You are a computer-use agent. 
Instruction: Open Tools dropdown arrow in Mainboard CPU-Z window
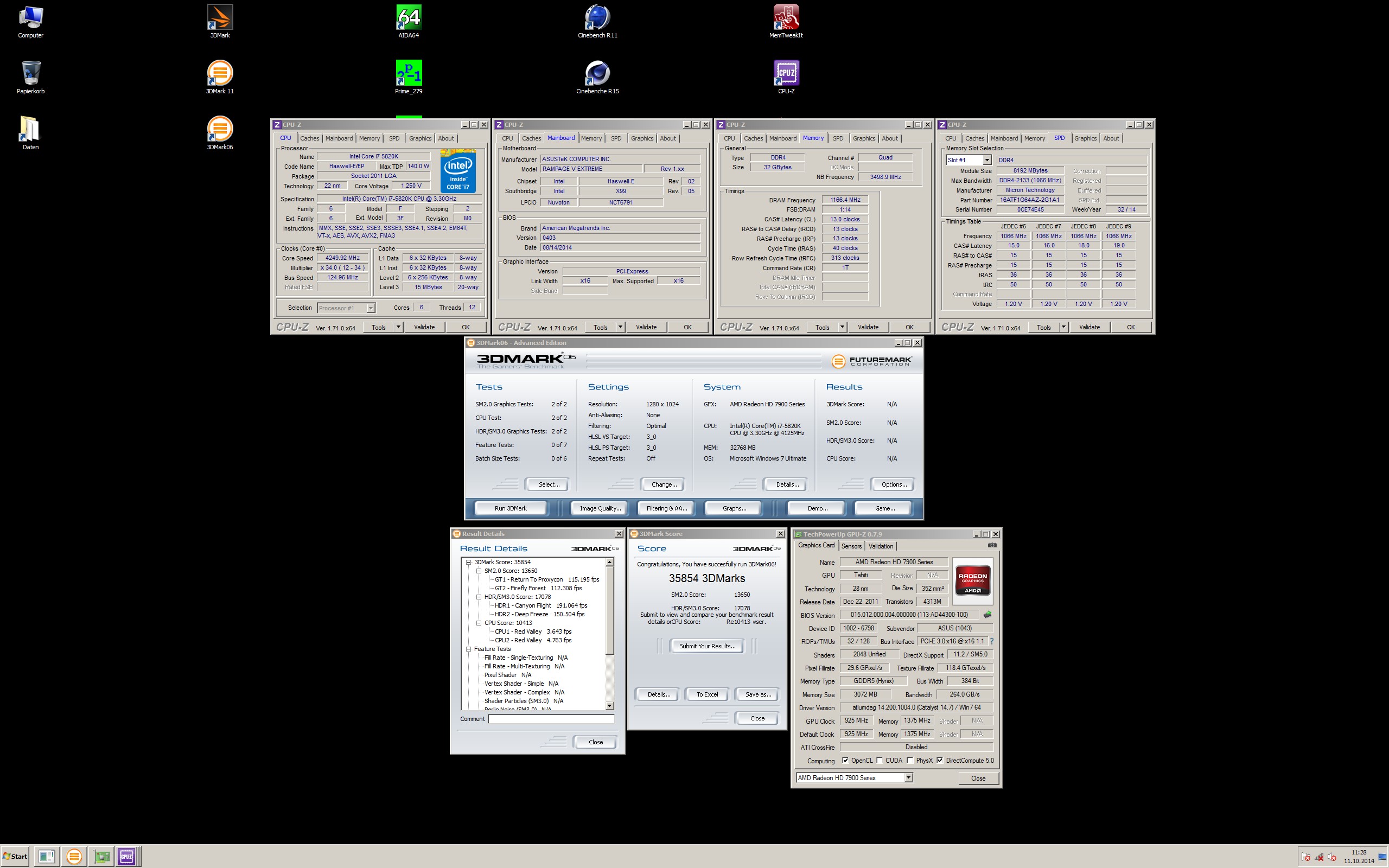click(620, 327)
